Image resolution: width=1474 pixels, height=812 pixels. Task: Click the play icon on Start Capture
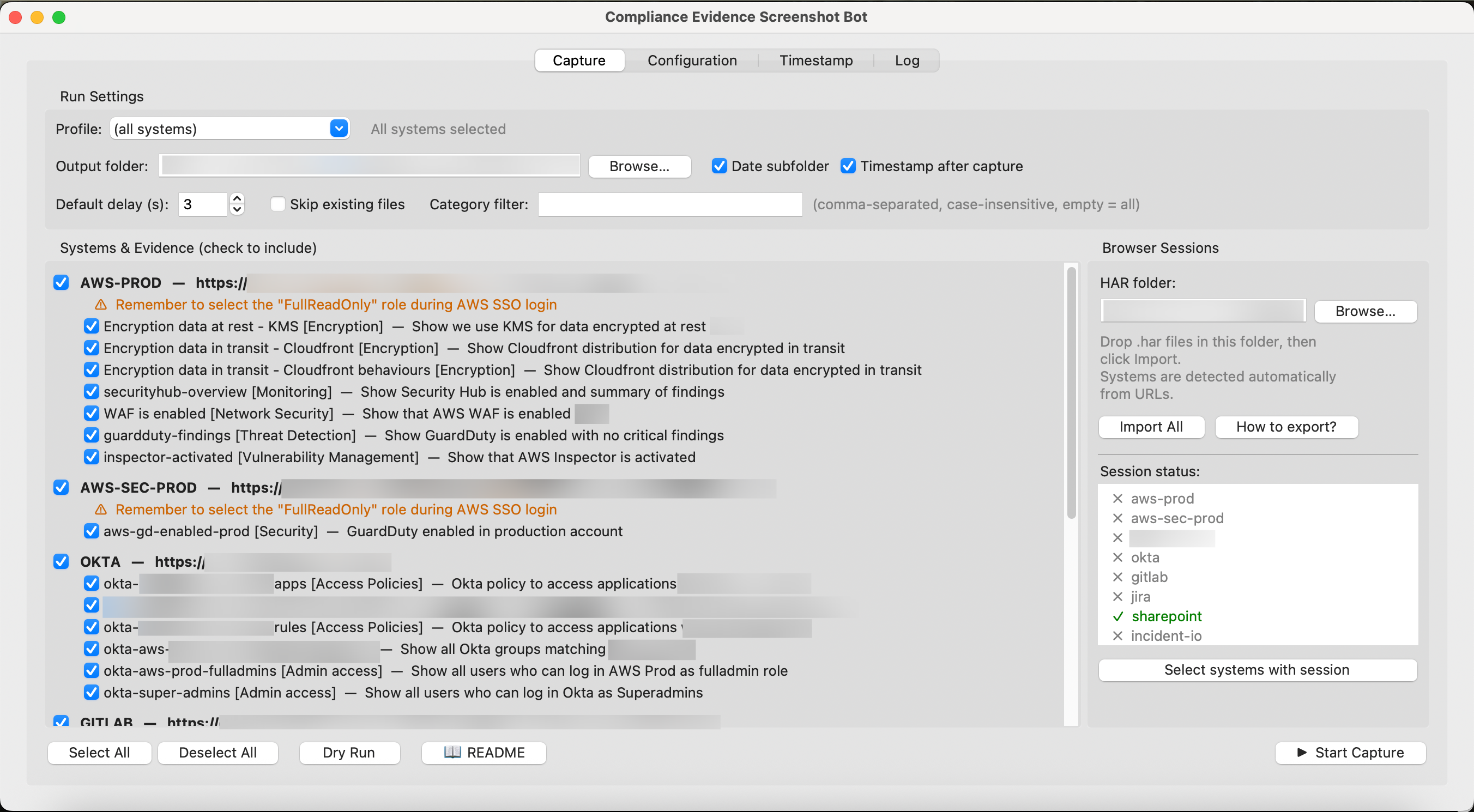click(x=1303, y=753)
